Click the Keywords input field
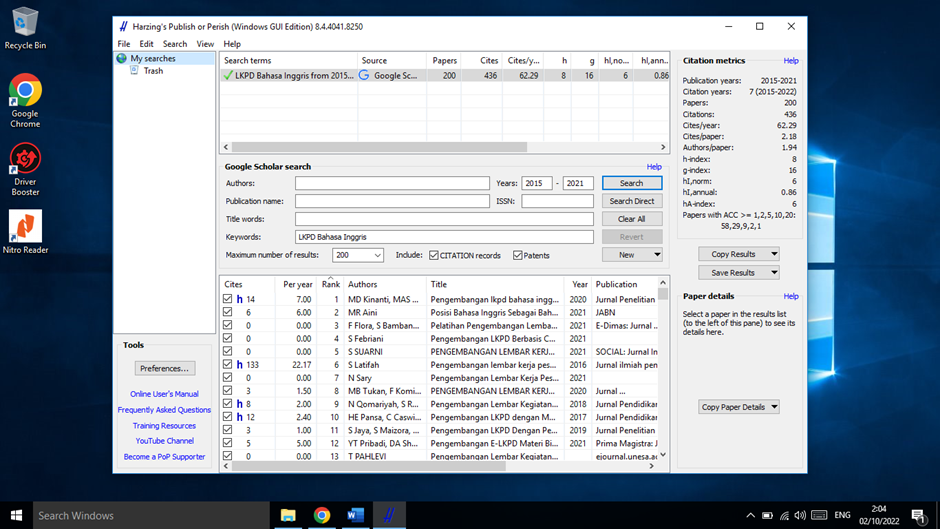 coord(444,237)
